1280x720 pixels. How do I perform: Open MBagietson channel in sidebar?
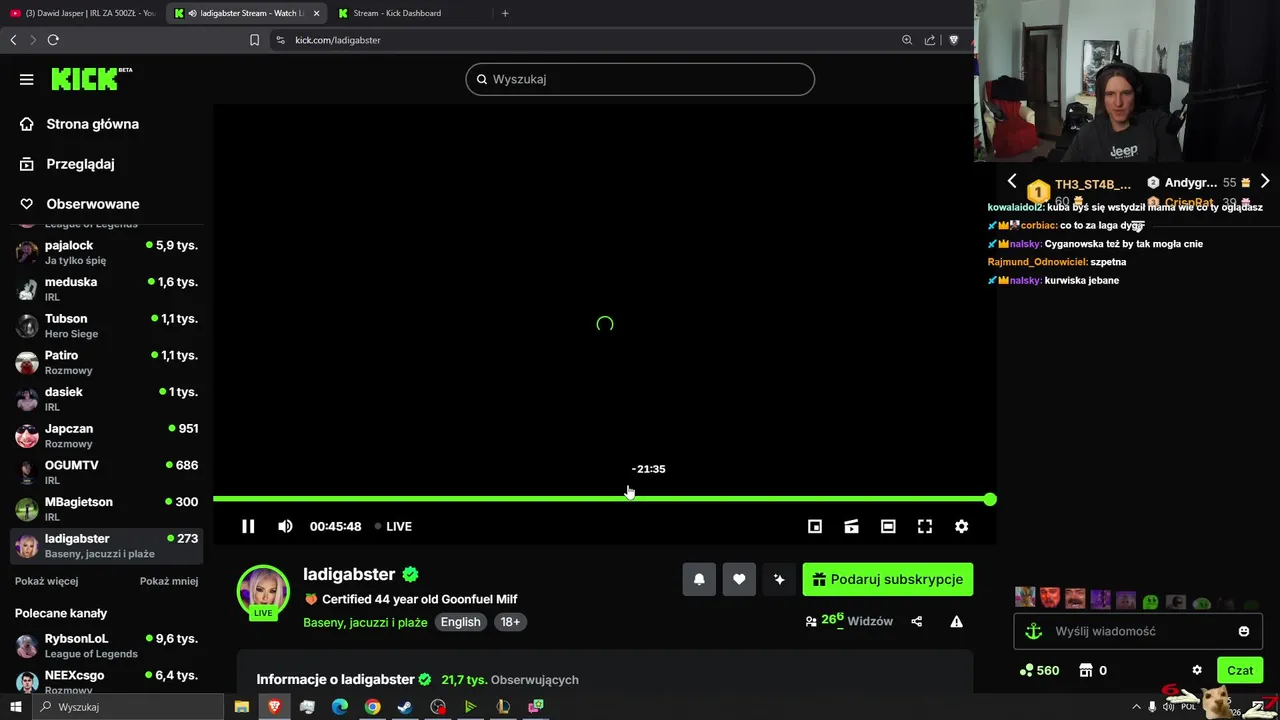[106, 509]
